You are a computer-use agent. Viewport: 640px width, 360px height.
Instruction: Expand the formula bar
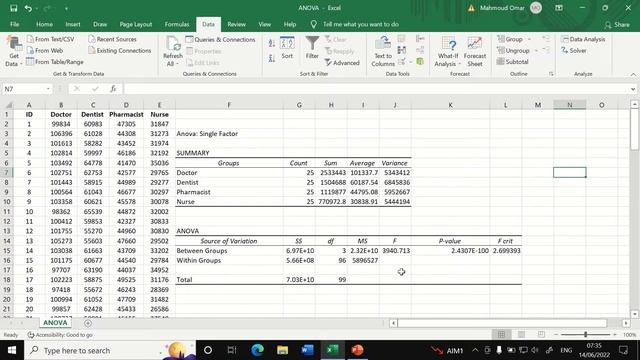[x=633, y=89]
